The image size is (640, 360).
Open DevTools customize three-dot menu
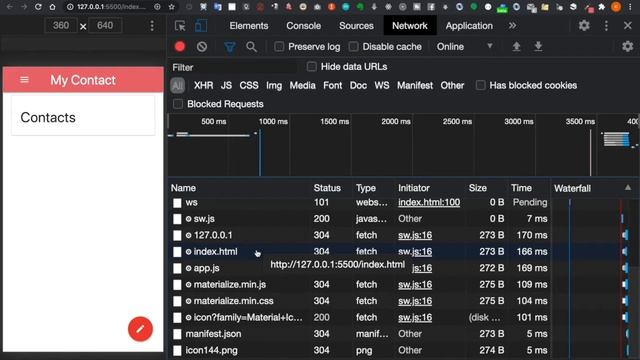pyautogui.click(x=606, y=25)
